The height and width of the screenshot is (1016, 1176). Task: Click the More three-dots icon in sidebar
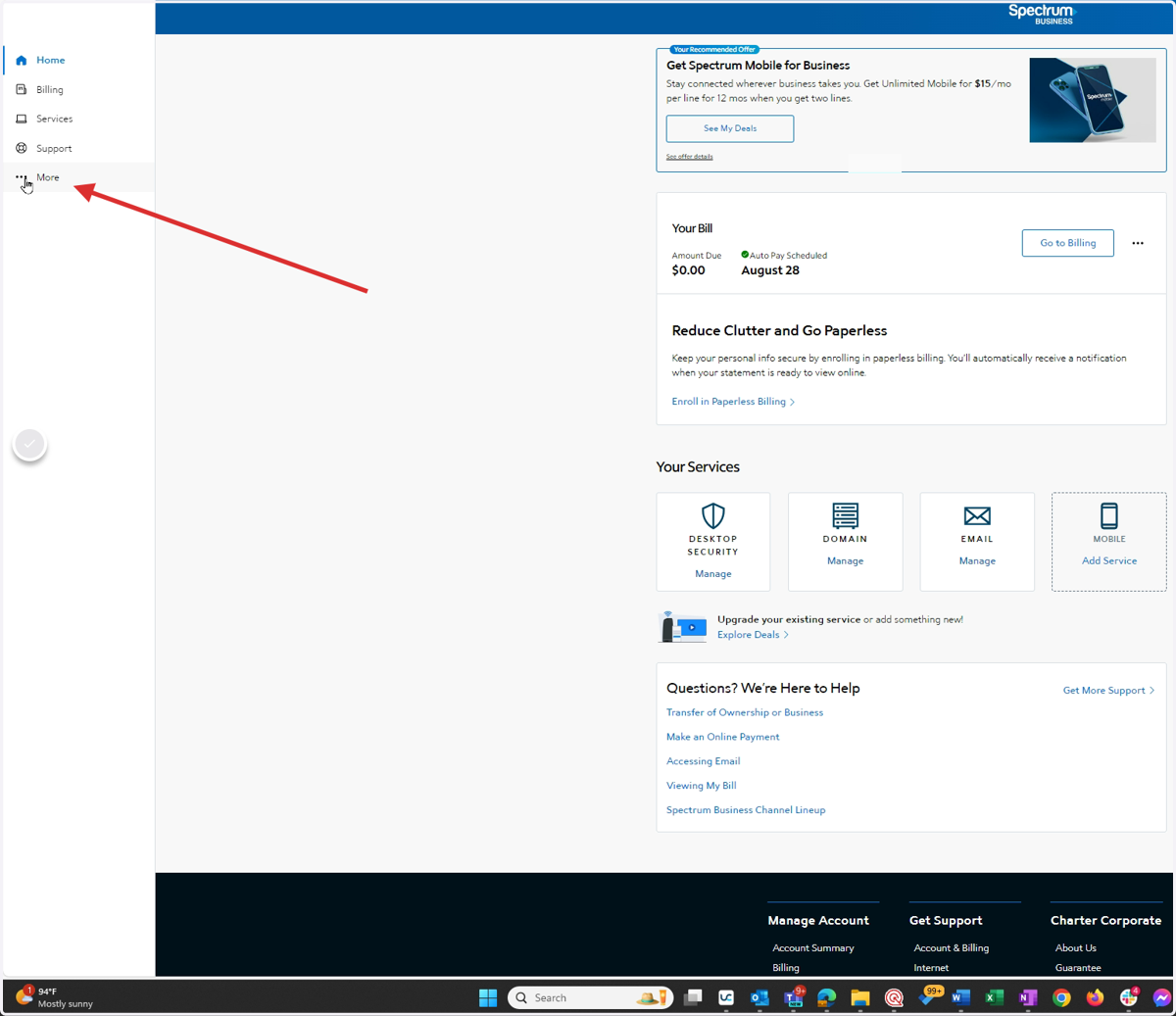tap(21, 177)
